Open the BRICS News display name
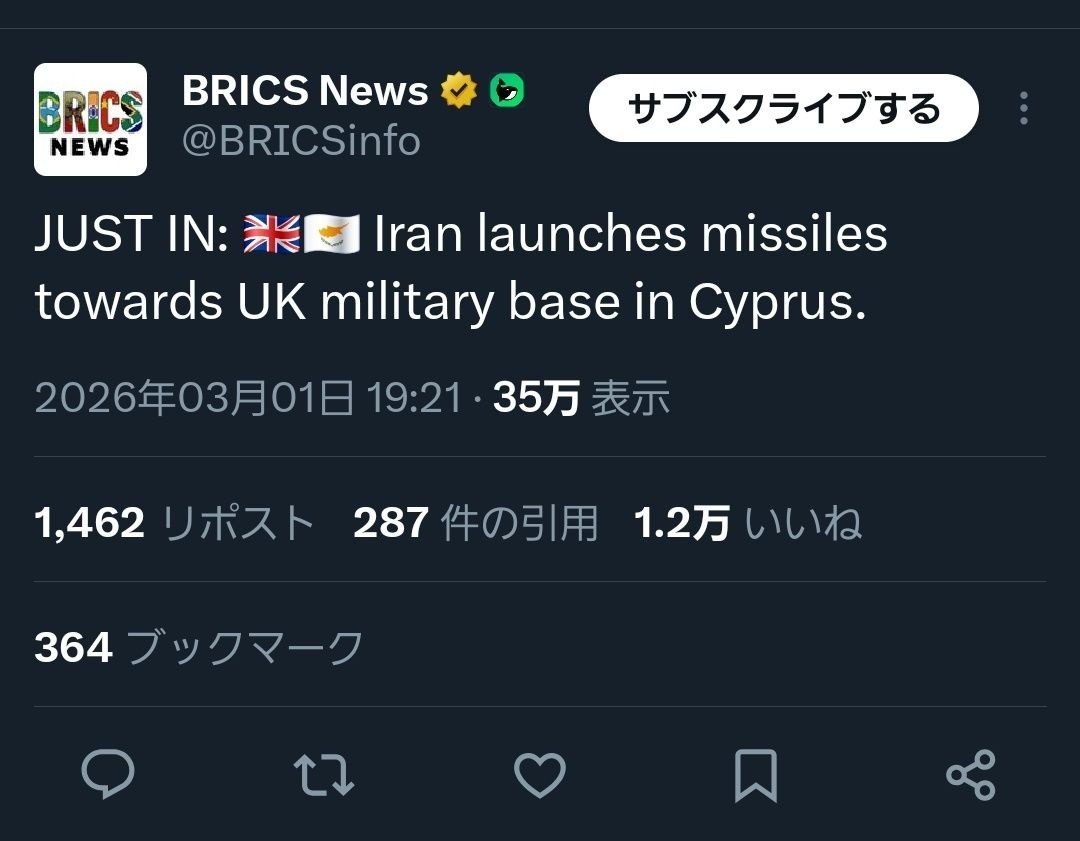 [305, 92]
